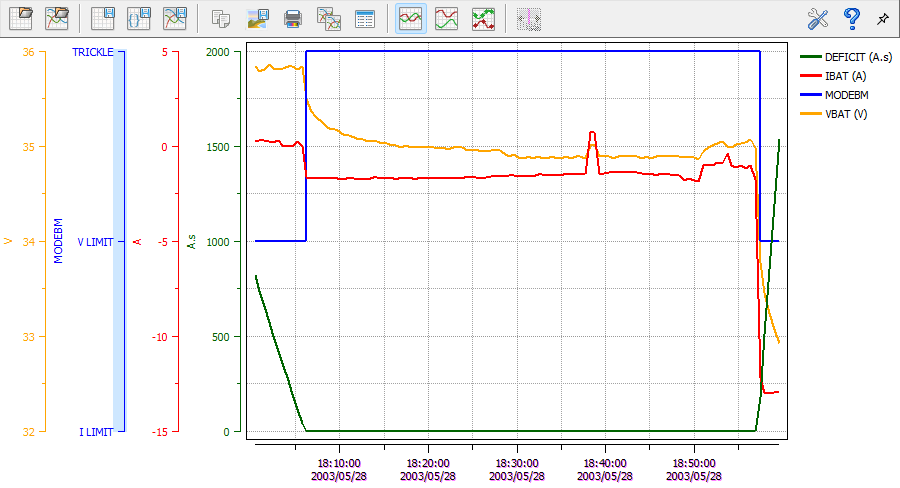Click the highlighted blue MODEBM axis bar
The height and width of the screenshot is (488, 900).
click(118, 241)
